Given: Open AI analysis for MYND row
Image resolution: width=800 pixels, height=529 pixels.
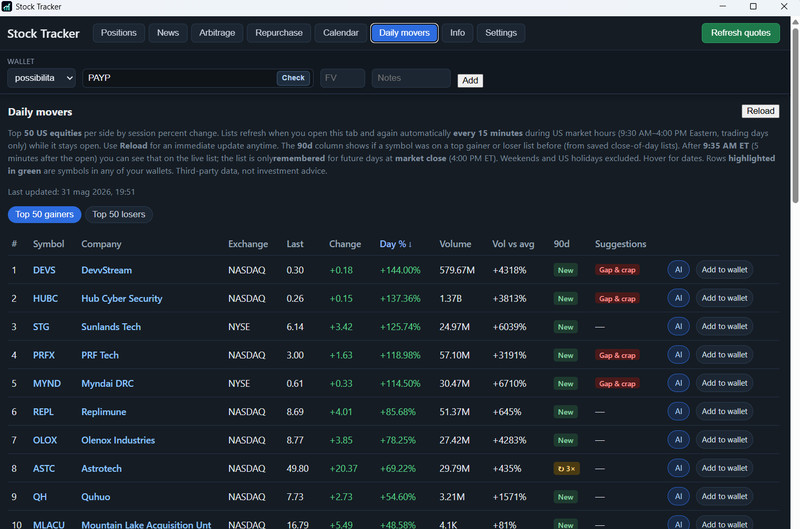Looking at the screenshot, I should pyautogui.click(x=678, y=383).
